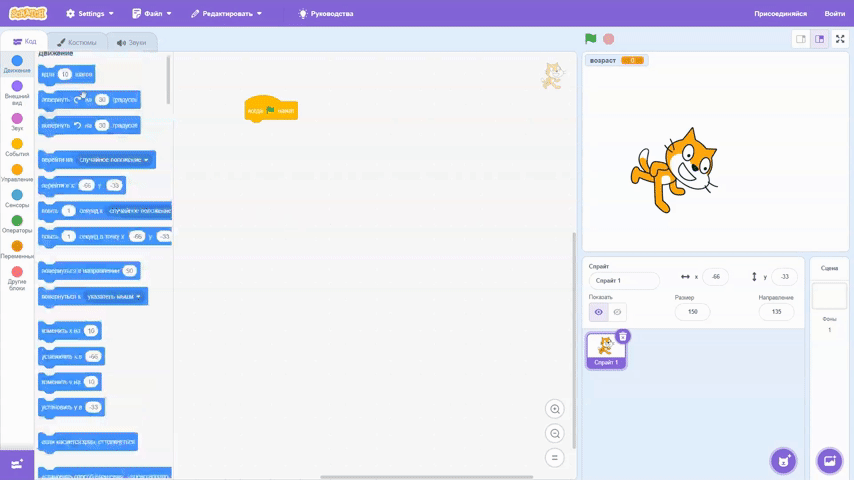
Task: Zoom out the code workspace
Action: click(x=554, y=433)
